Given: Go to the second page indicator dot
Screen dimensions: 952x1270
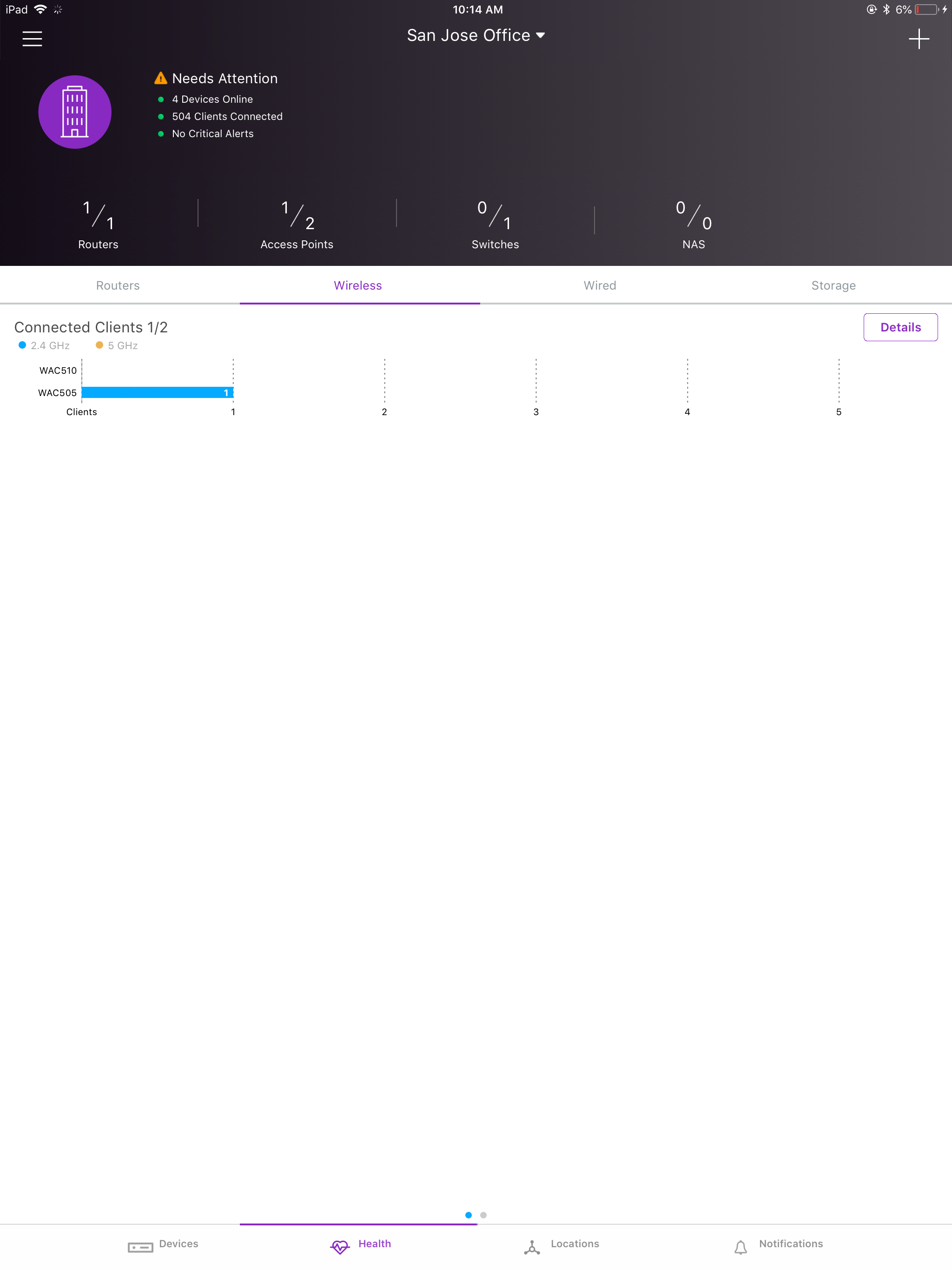Looking at the screenshot, I should pyautogui.click(x=483, y=1215).
